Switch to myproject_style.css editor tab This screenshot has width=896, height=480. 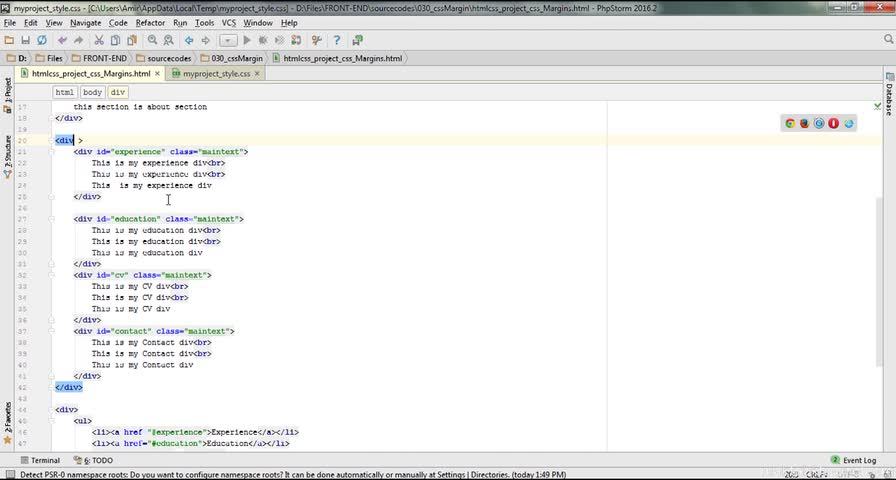215,74
